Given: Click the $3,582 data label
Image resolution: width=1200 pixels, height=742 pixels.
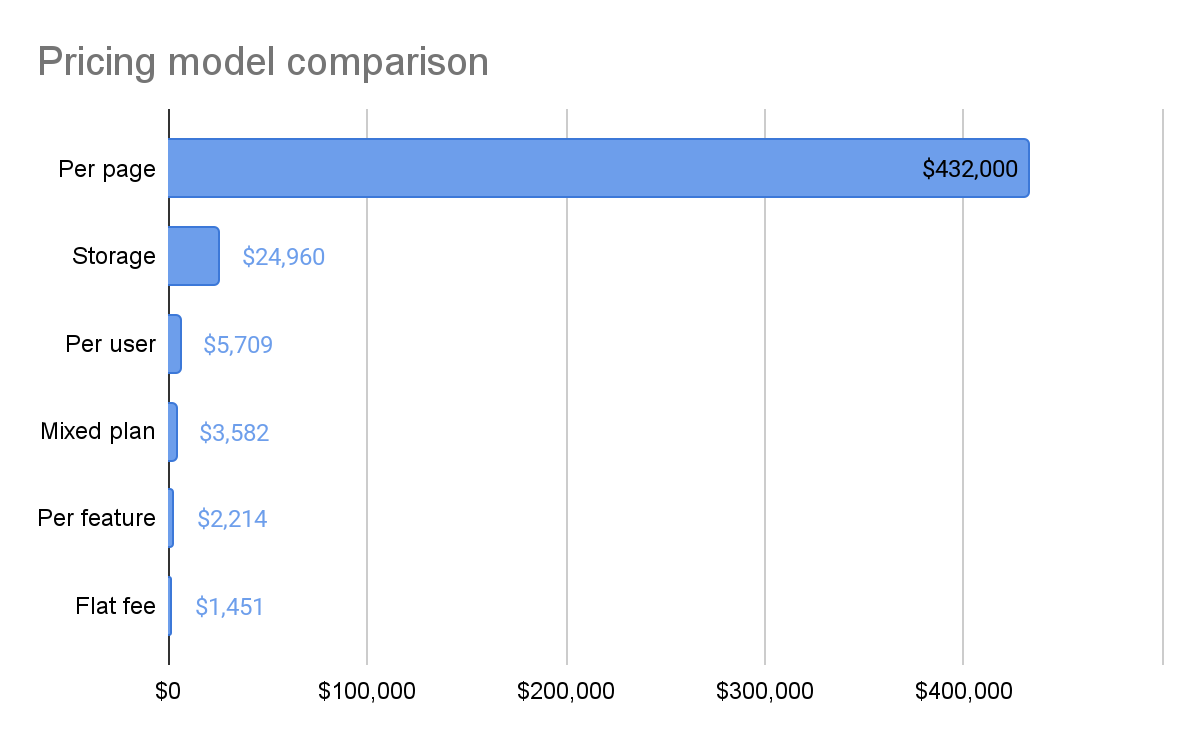Looking at the screenshot, I should 234,433.
